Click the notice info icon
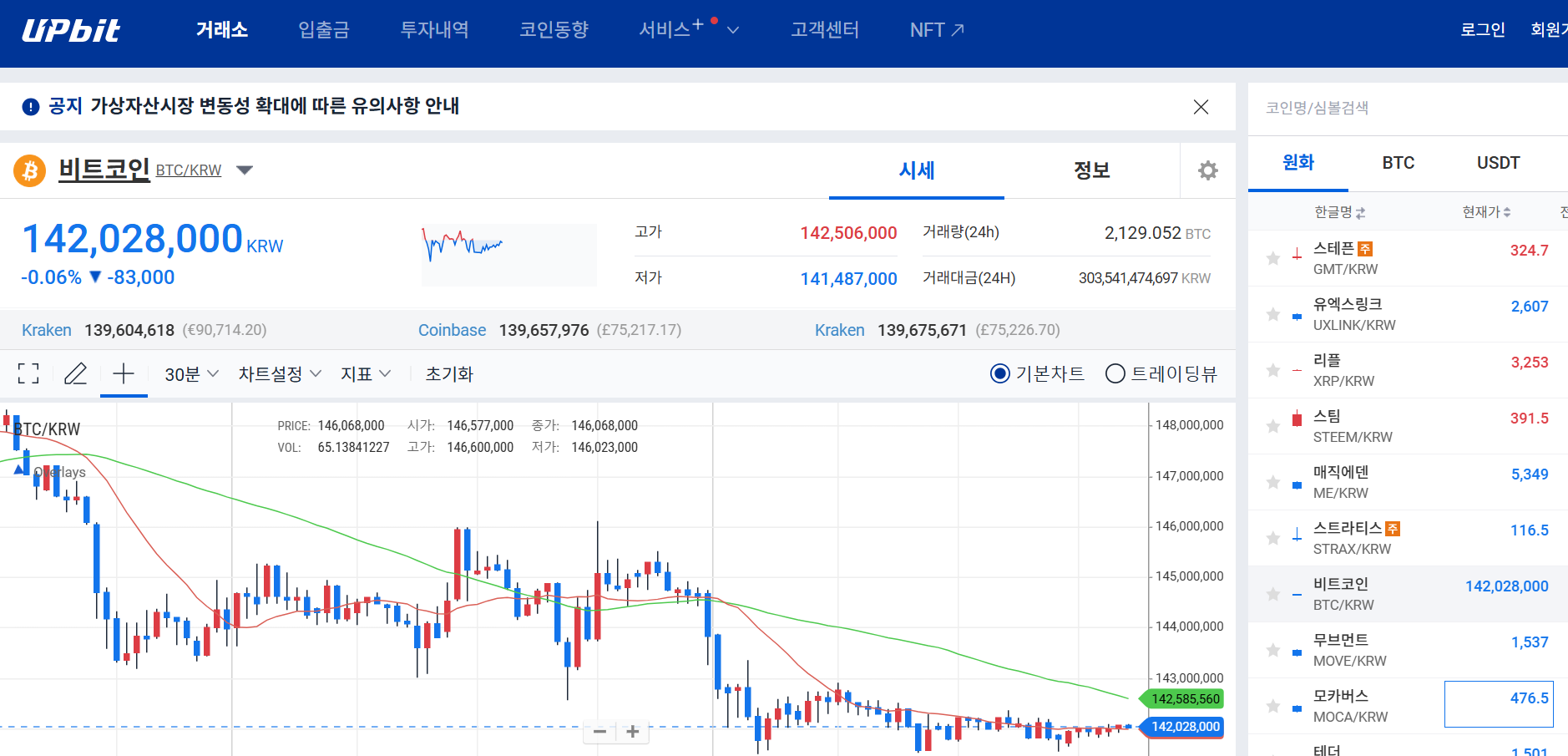The height and width of the screenshot is (756, 1568). point(31,107)
